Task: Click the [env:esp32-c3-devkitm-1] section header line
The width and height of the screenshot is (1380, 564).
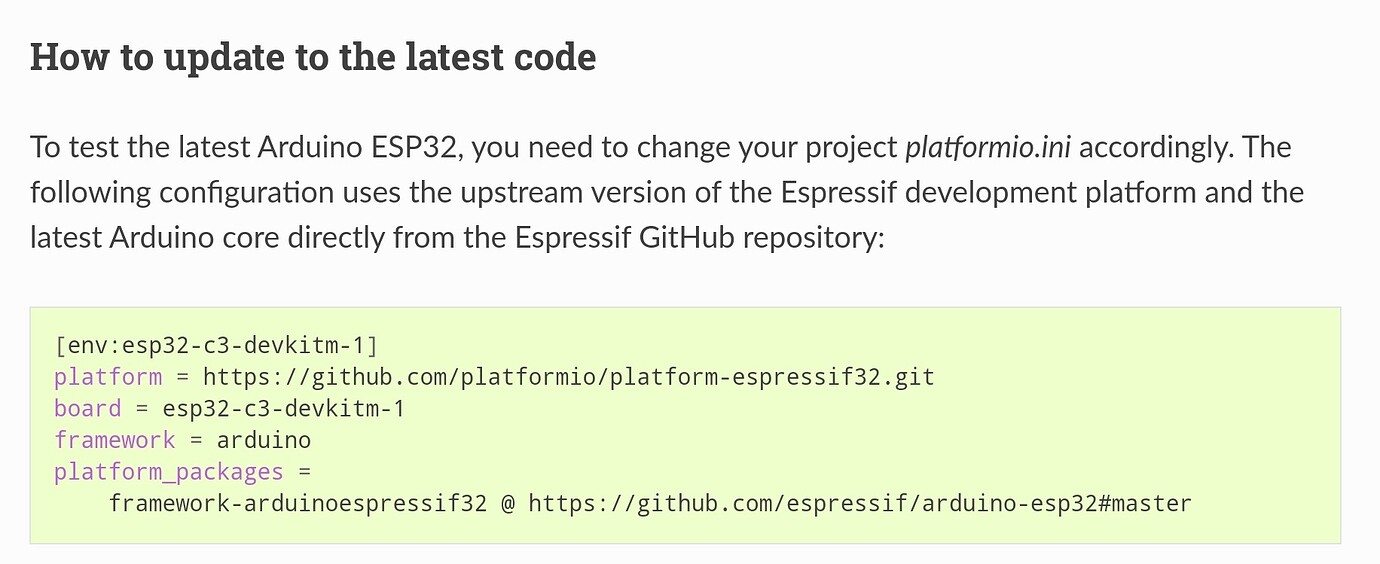Action: [x=216, y=346]
